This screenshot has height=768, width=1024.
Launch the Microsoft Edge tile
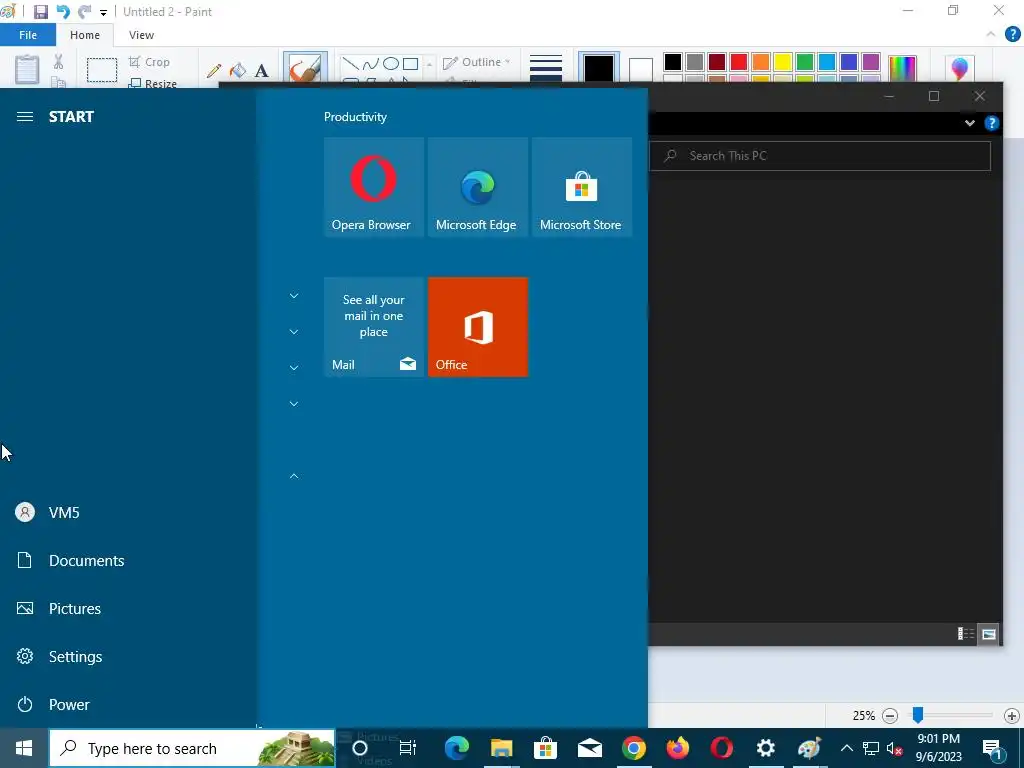coord(477,187)
